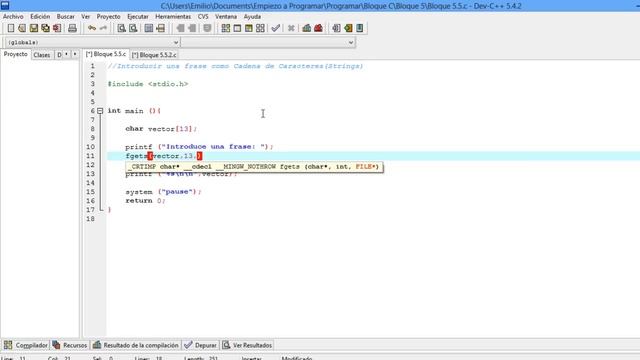Click the Compile and Run toolbar icon
Screen dimensions: 640x360
tap(249, 28)
